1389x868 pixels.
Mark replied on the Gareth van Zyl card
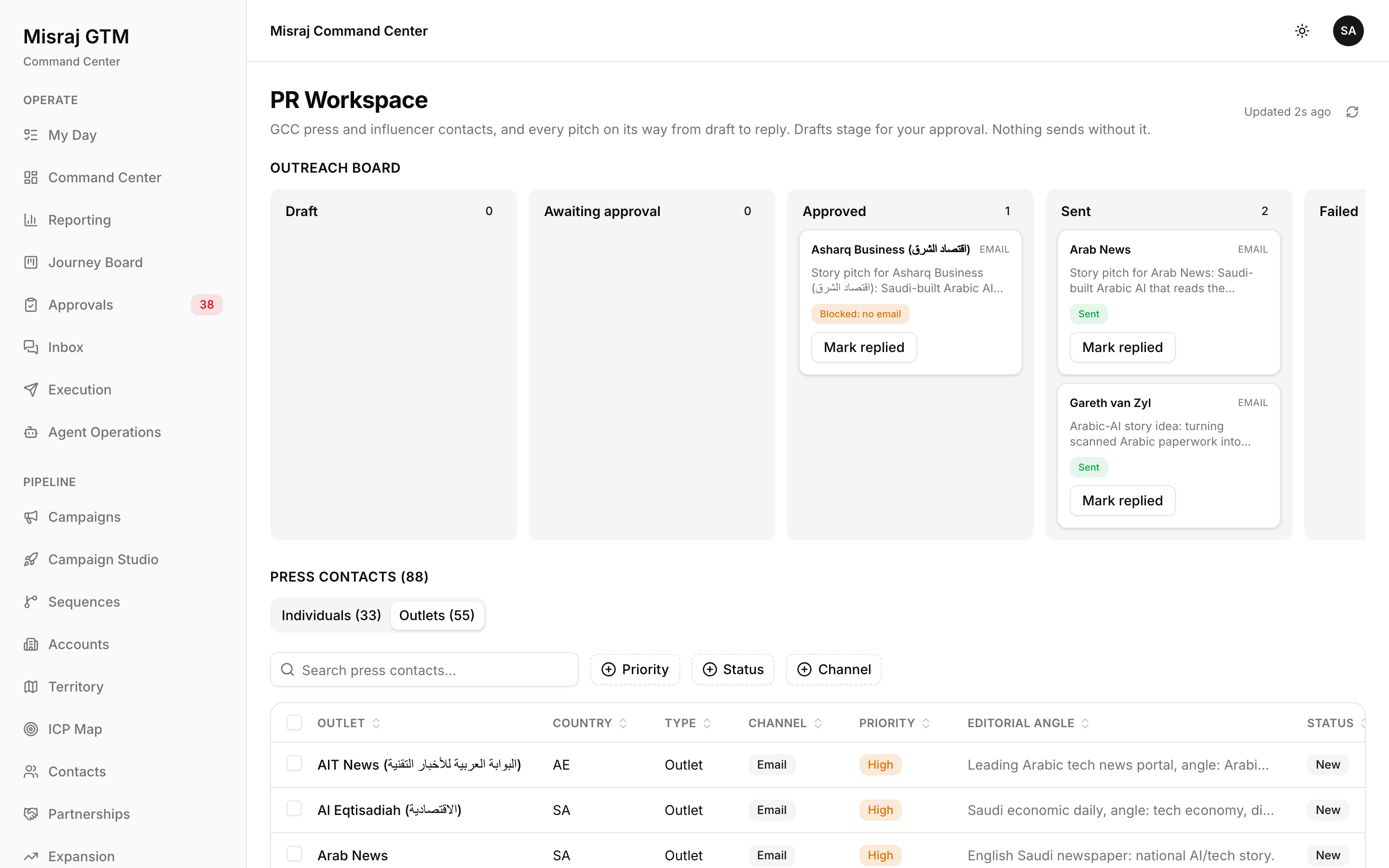[x=1122, y=501]
